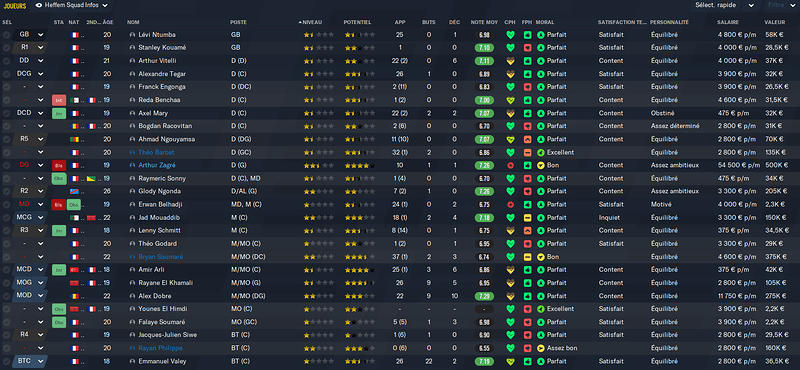Click the Jnr badge for Lenny Schmitt

click(x=59, y=231)
